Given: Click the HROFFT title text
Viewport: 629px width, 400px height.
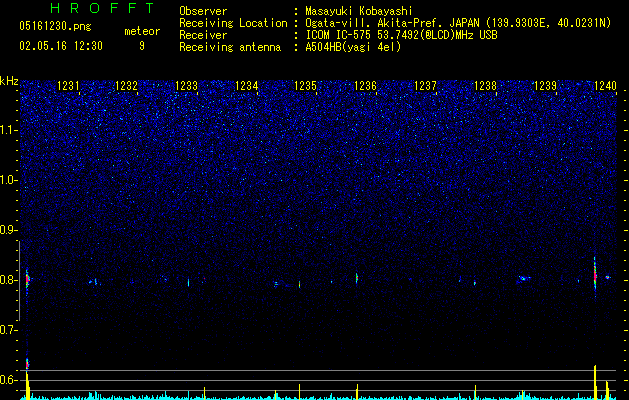Looking at the screenshot, I should pyautogui.click(x=102, y=8).
